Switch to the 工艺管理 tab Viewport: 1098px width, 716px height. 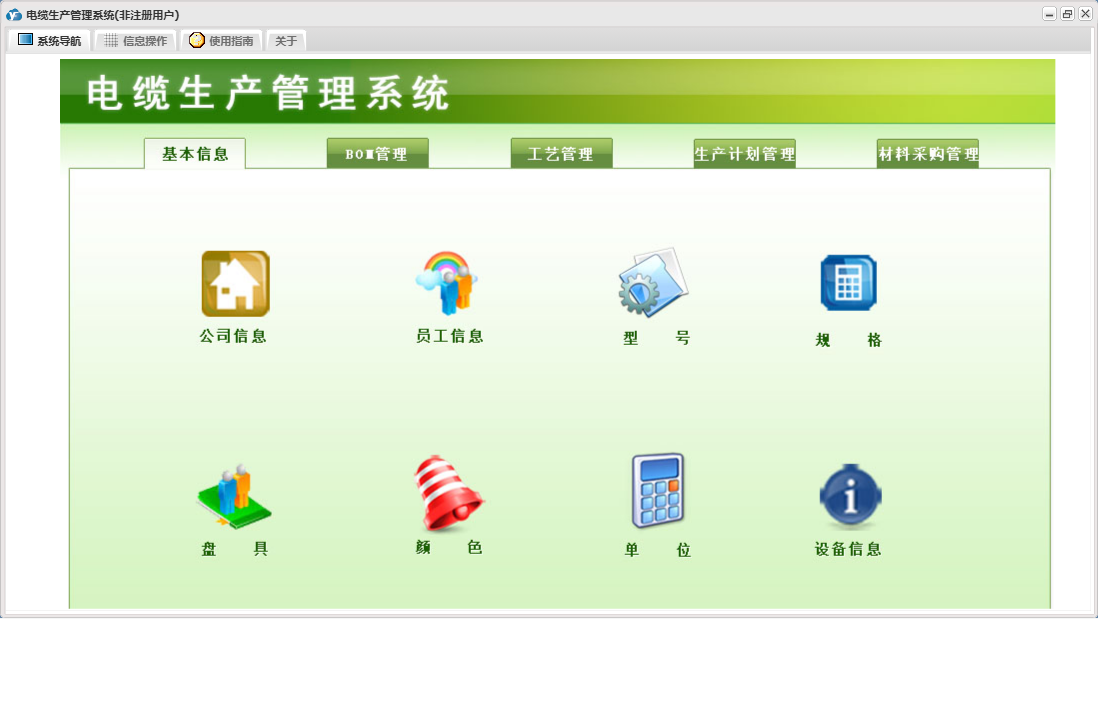[x=562, y=153]
